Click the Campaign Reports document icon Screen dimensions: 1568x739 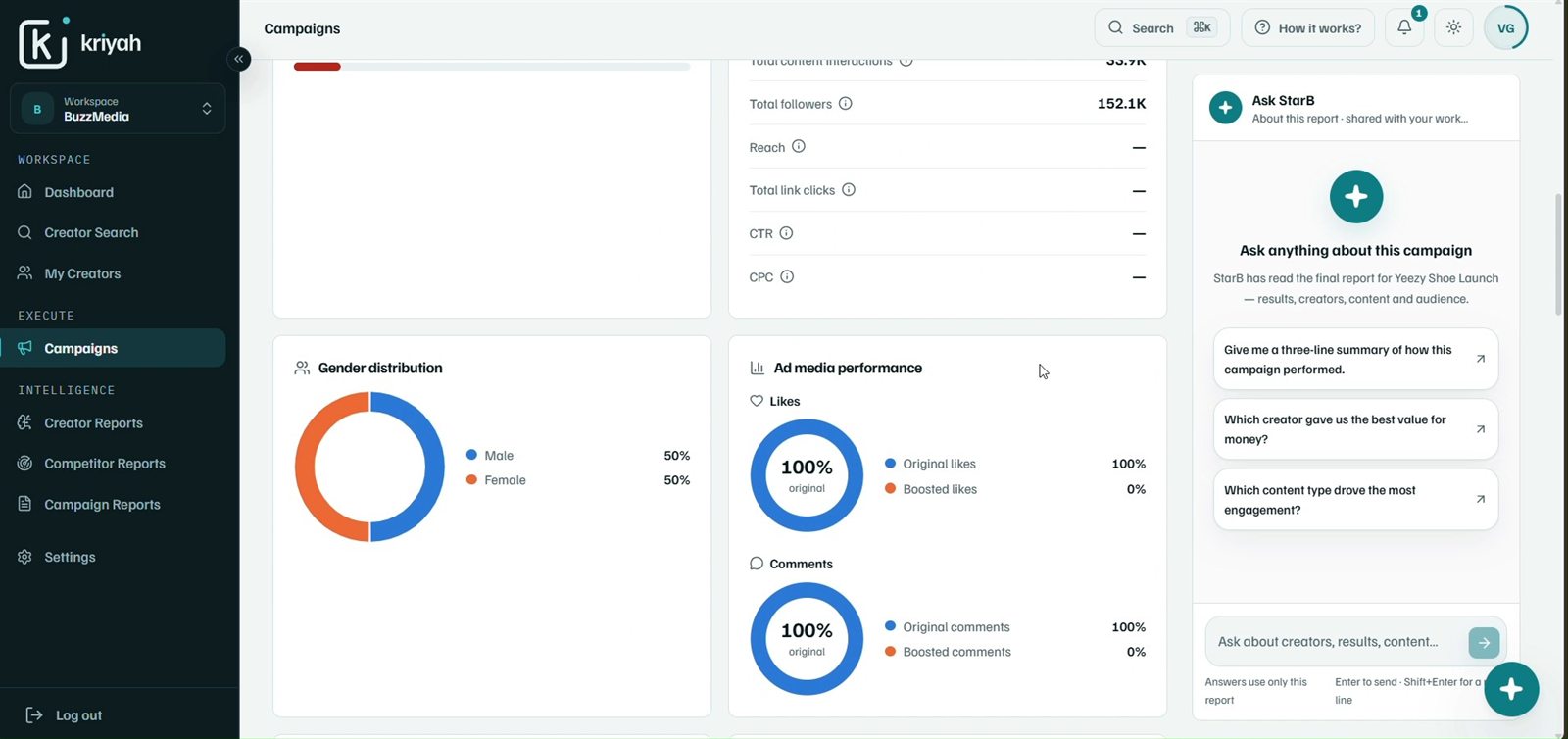click(x=25, y=504)
